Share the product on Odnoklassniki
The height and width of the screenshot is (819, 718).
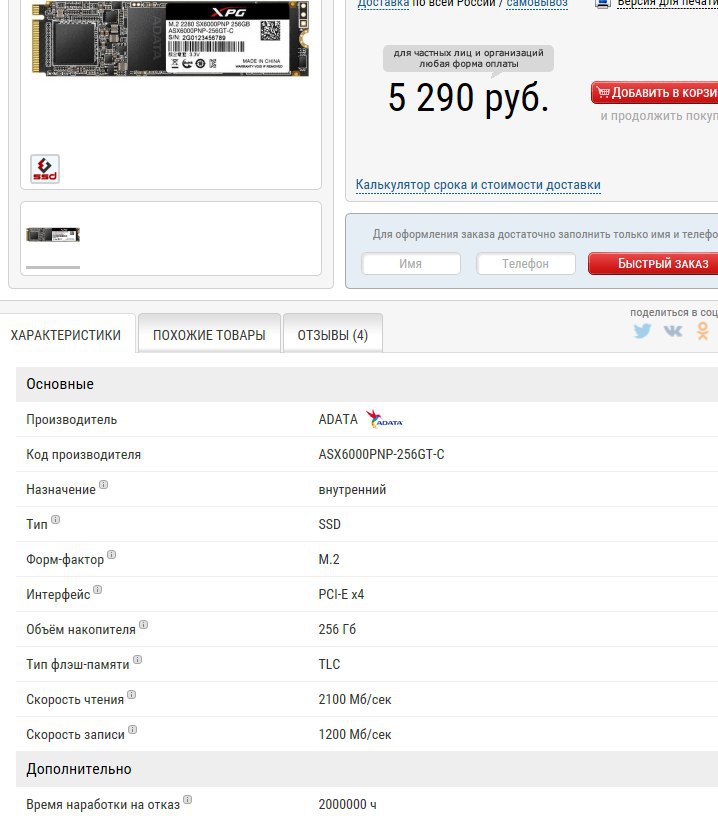[703, 331]
